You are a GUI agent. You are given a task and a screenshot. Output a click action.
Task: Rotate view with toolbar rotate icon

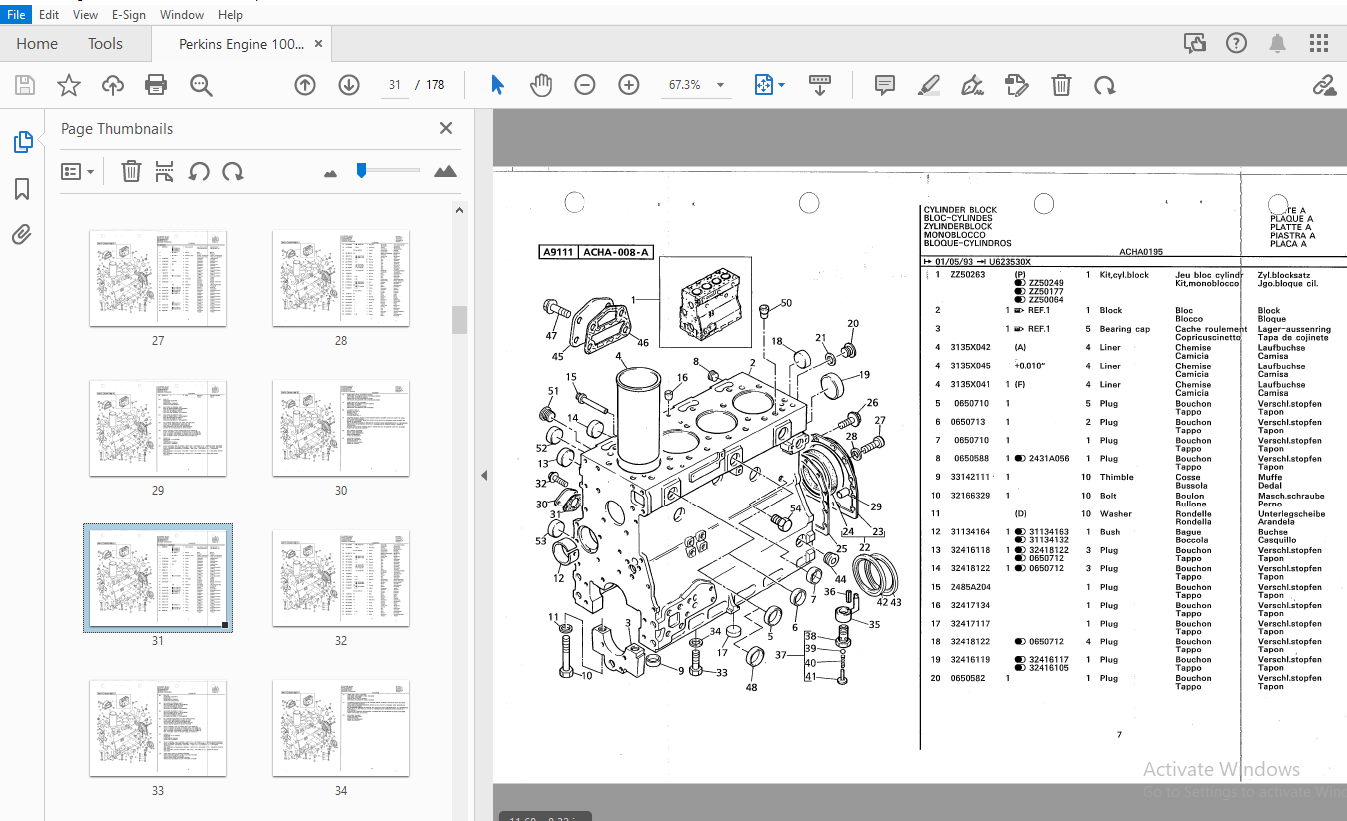1105,85
